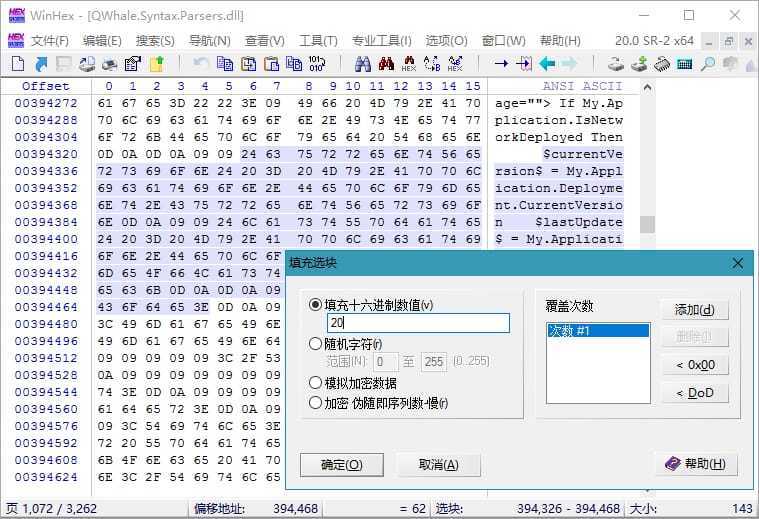Click the Replace hex values icon
The width and height of the screenshot is (759, 519).
pyautogui.click(x=455, y=63)
